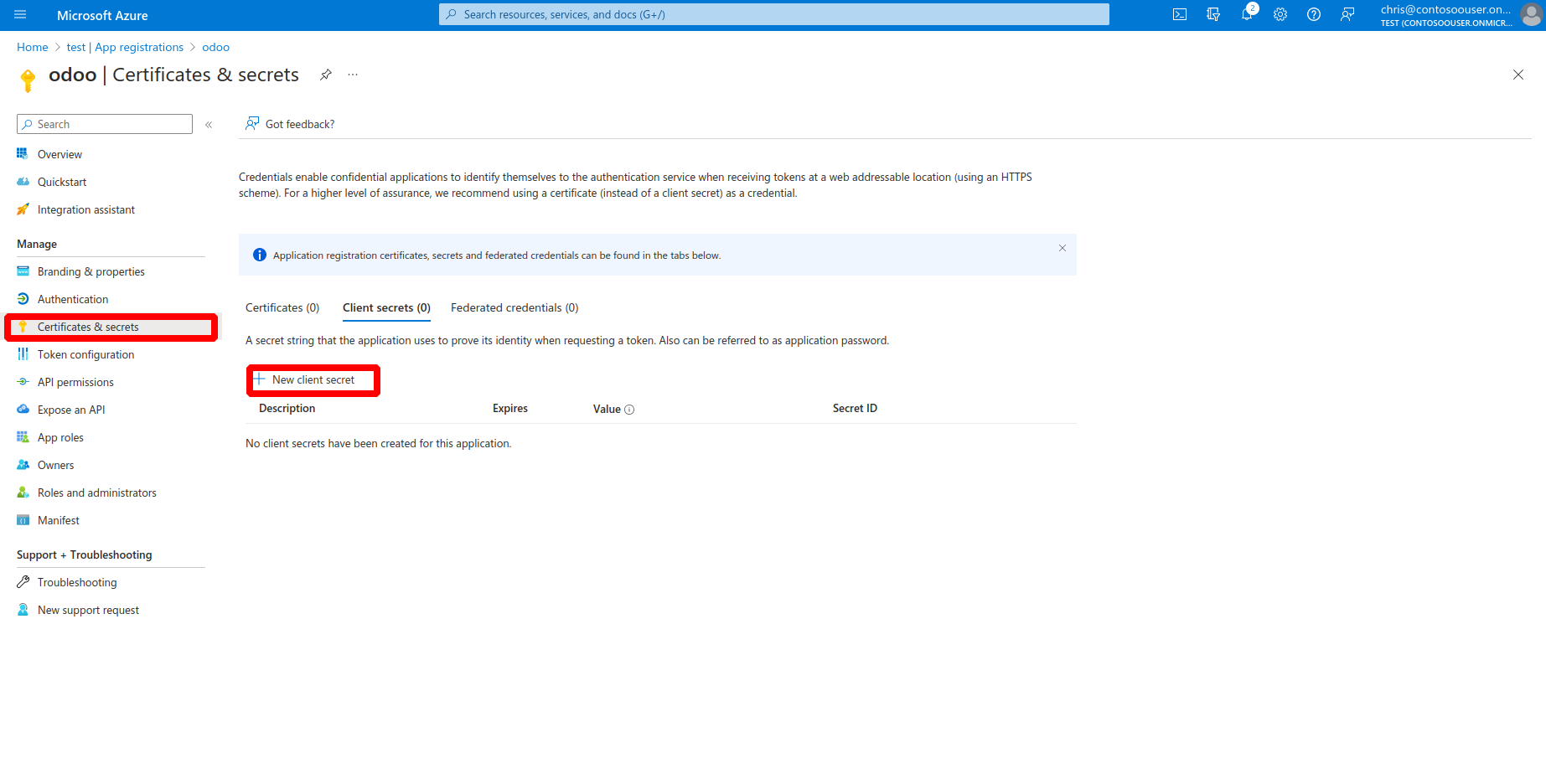Open portal Settings gear

coord(1280,15)
